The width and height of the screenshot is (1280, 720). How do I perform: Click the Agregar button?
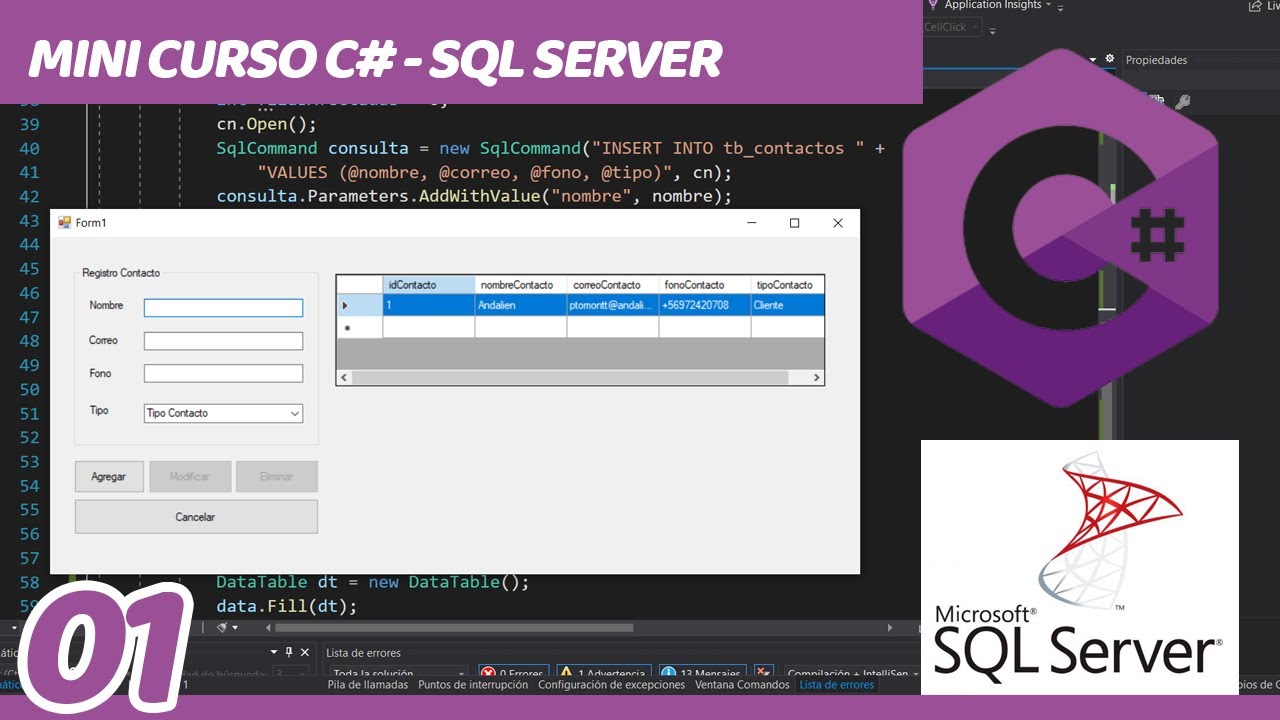pyautogui.click(x=109, y=477)
